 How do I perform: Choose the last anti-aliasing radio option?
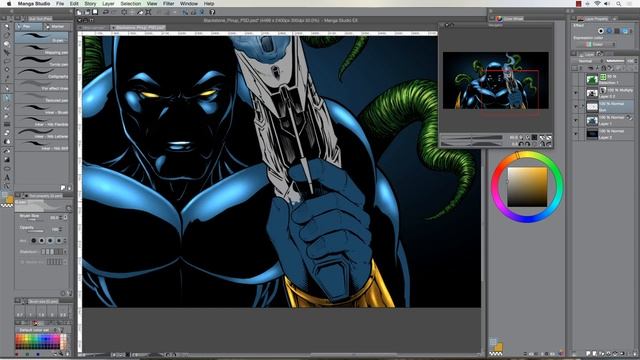[59, 241]
